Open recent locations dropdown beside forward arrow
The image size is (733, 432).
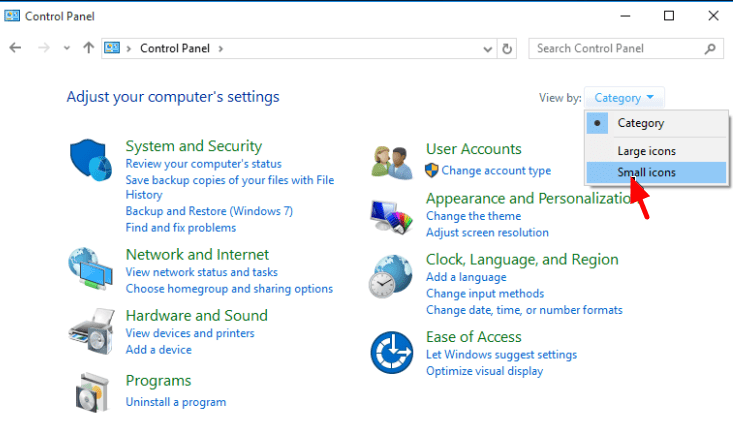point(67,48)
